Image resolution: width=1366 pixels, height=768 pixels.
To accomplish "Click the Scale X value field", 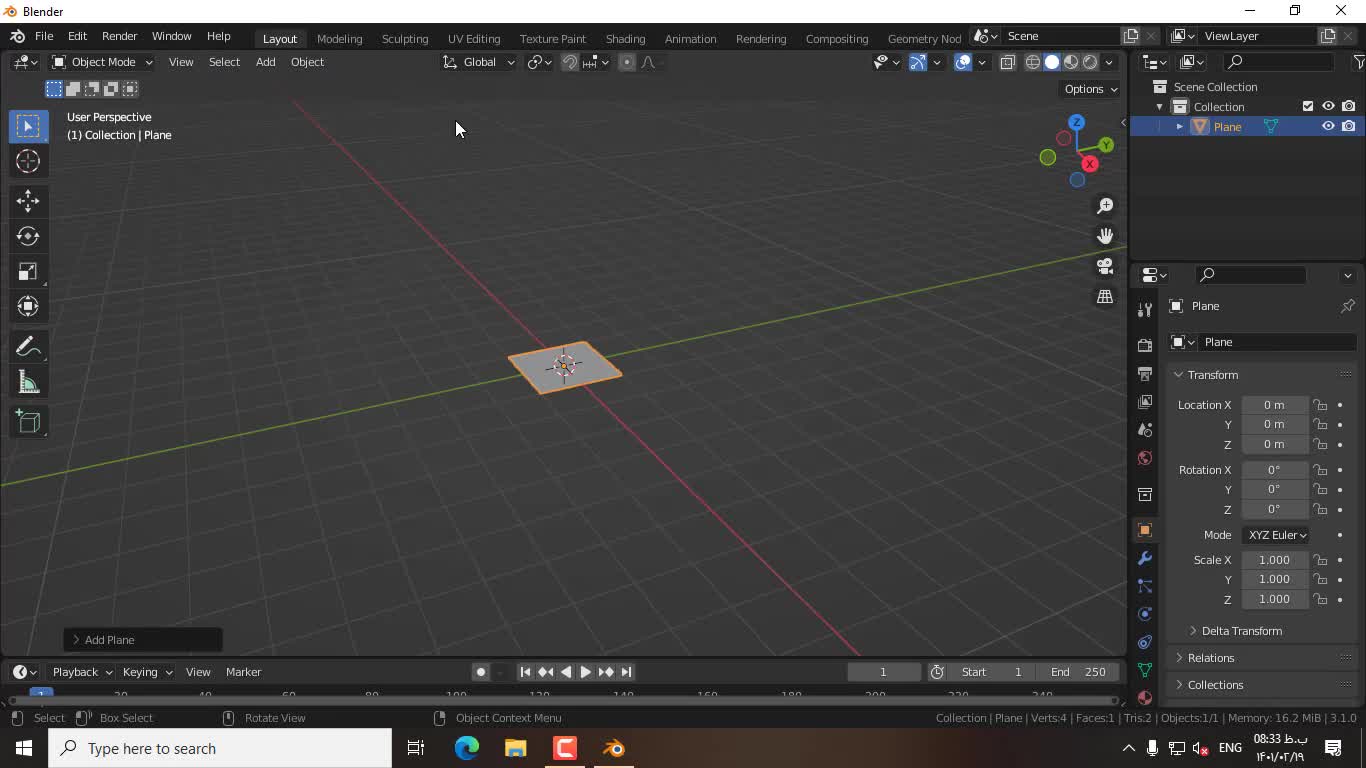I will click(1274, 560).
